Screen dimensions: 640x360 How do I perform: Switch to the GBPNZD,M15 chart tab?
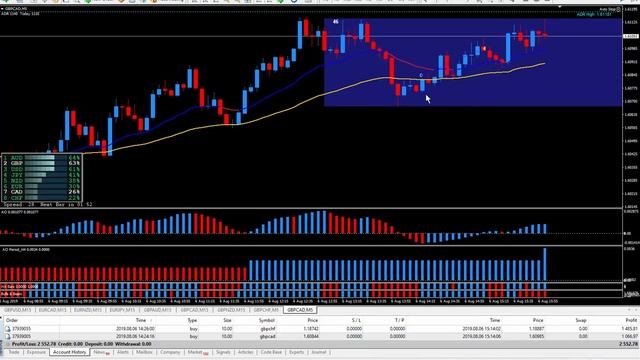pos(231,310)
